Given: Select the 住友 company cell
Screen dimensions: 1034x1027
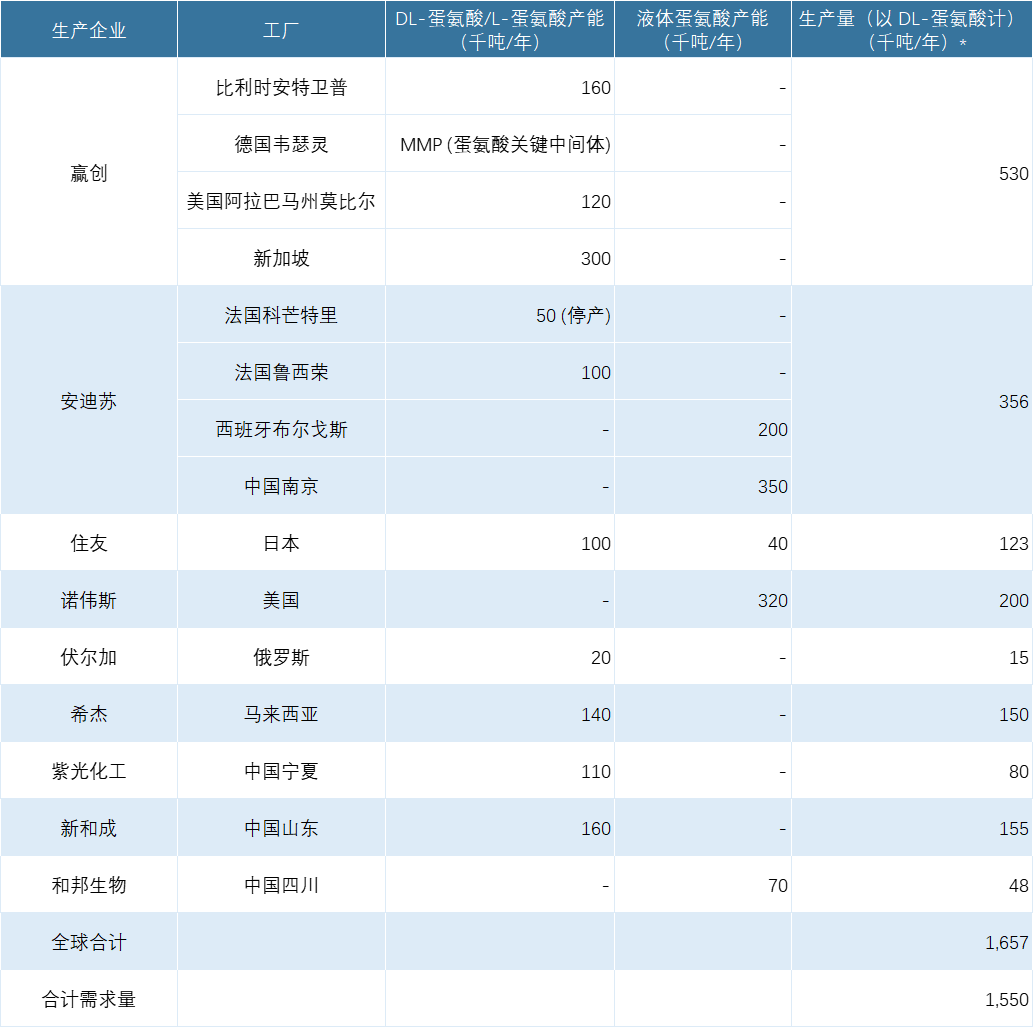Looking at the screenshot, I should tap(89, 543).
